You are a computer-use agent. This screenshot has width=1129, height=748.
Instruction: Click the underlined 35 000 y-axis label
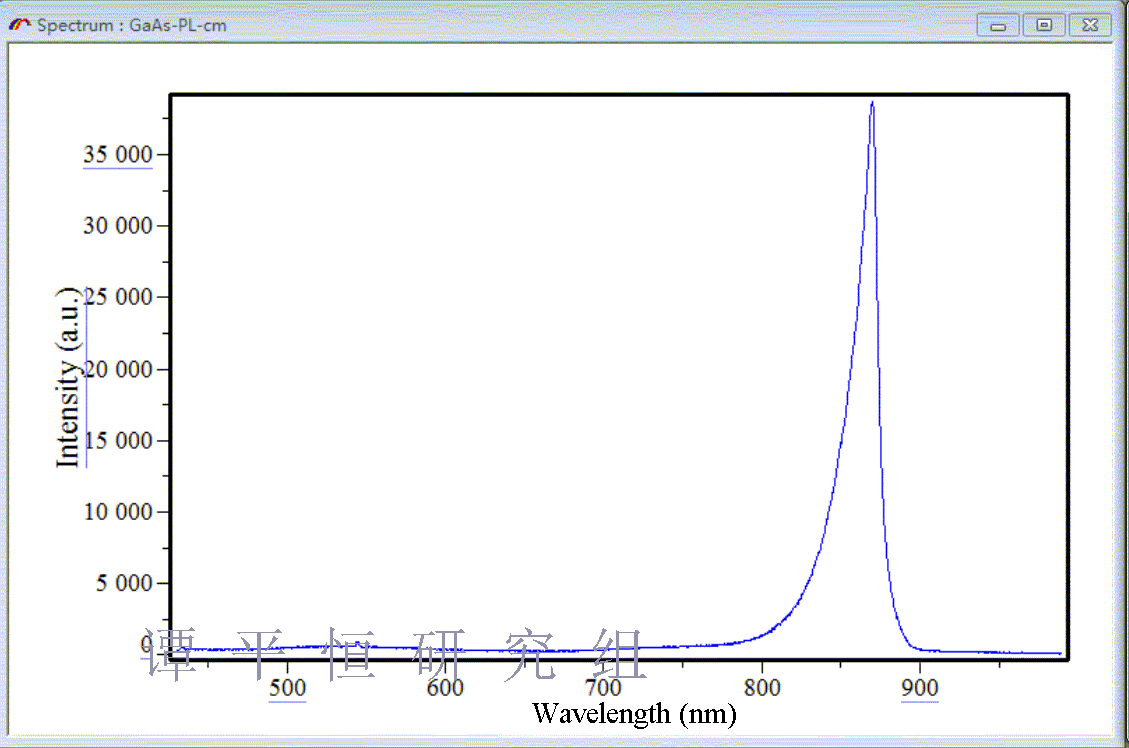117,154
